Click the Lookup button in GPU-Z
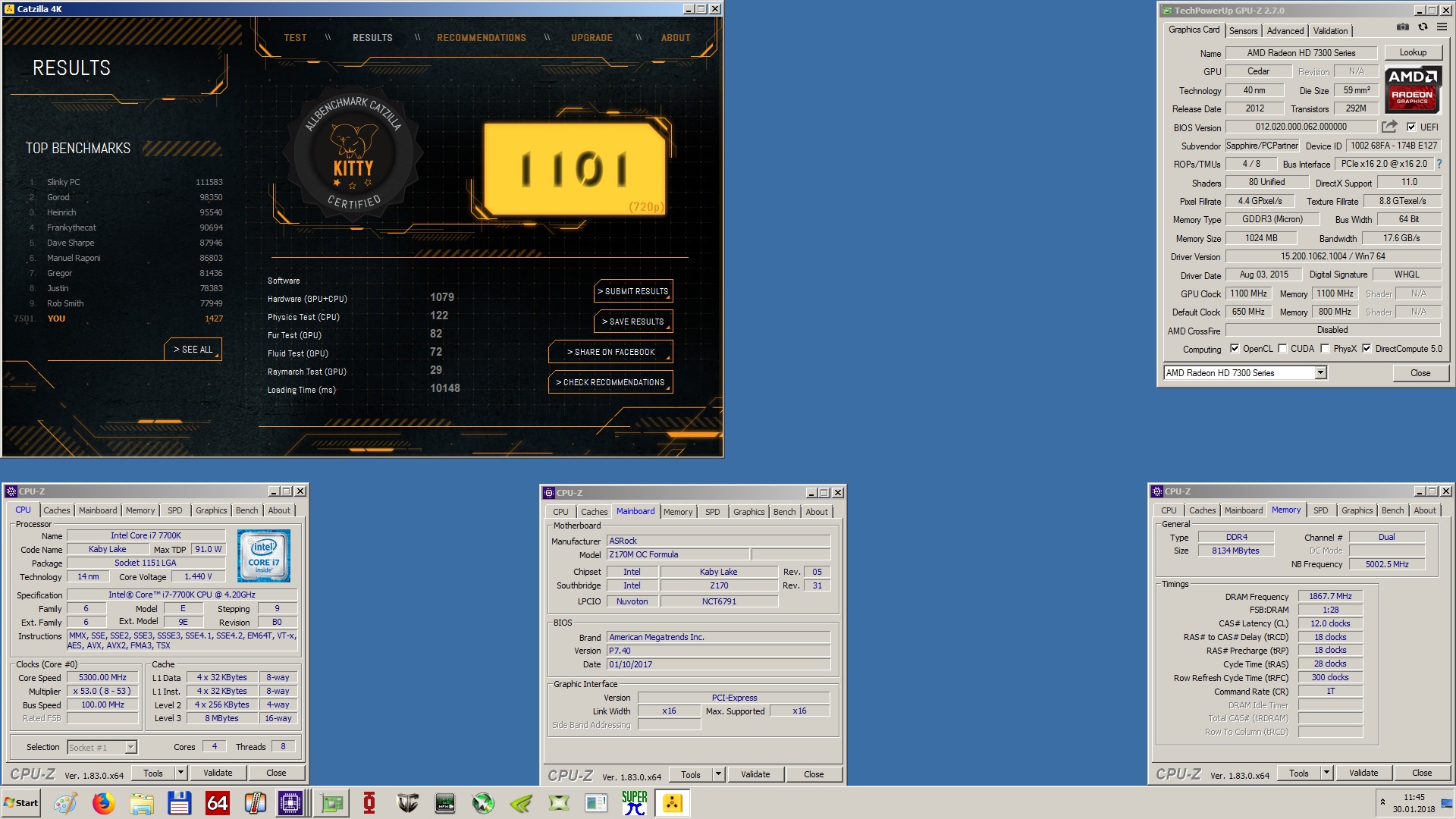Image resolution: width=1456 pixels, height=819 pixels. click(1413, 52)
